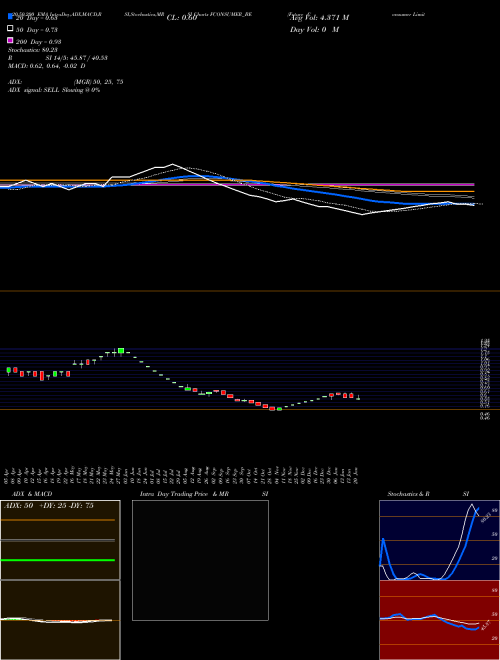Click the green candlestick at the price low
500x660 pixels.
click(279, 409)
